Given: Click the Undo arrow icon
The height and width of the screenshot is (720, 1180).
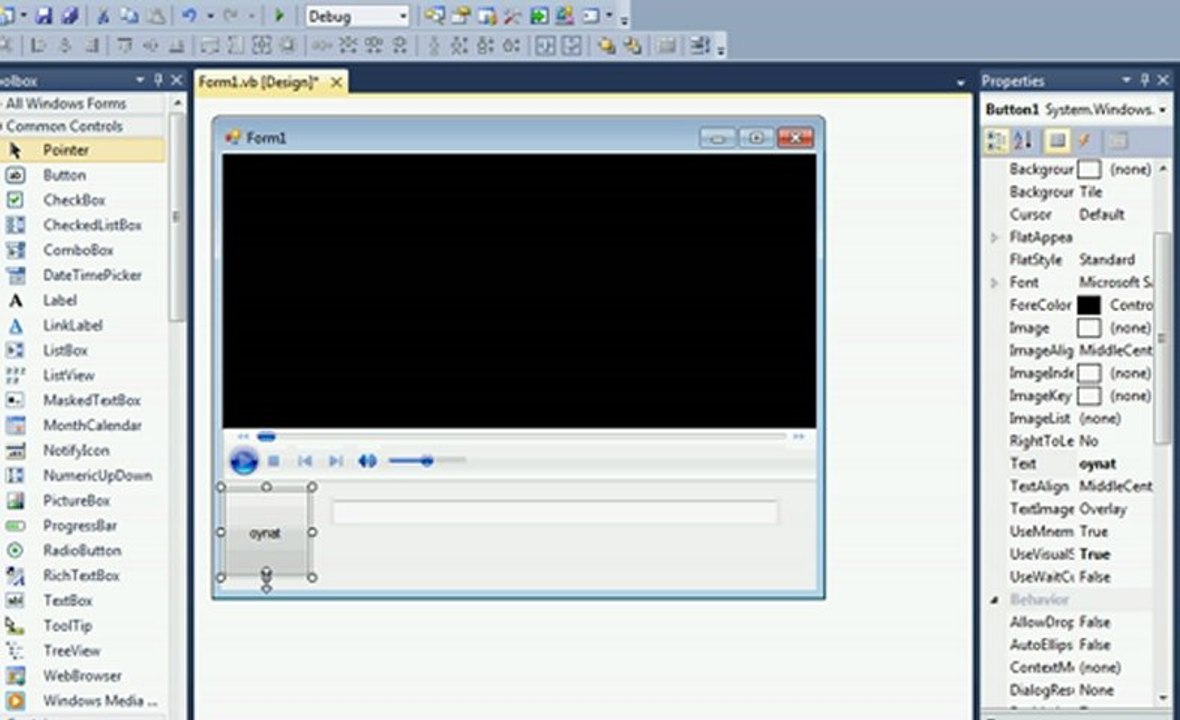Looking at the screenshot, I should click(x=189, y=15).
